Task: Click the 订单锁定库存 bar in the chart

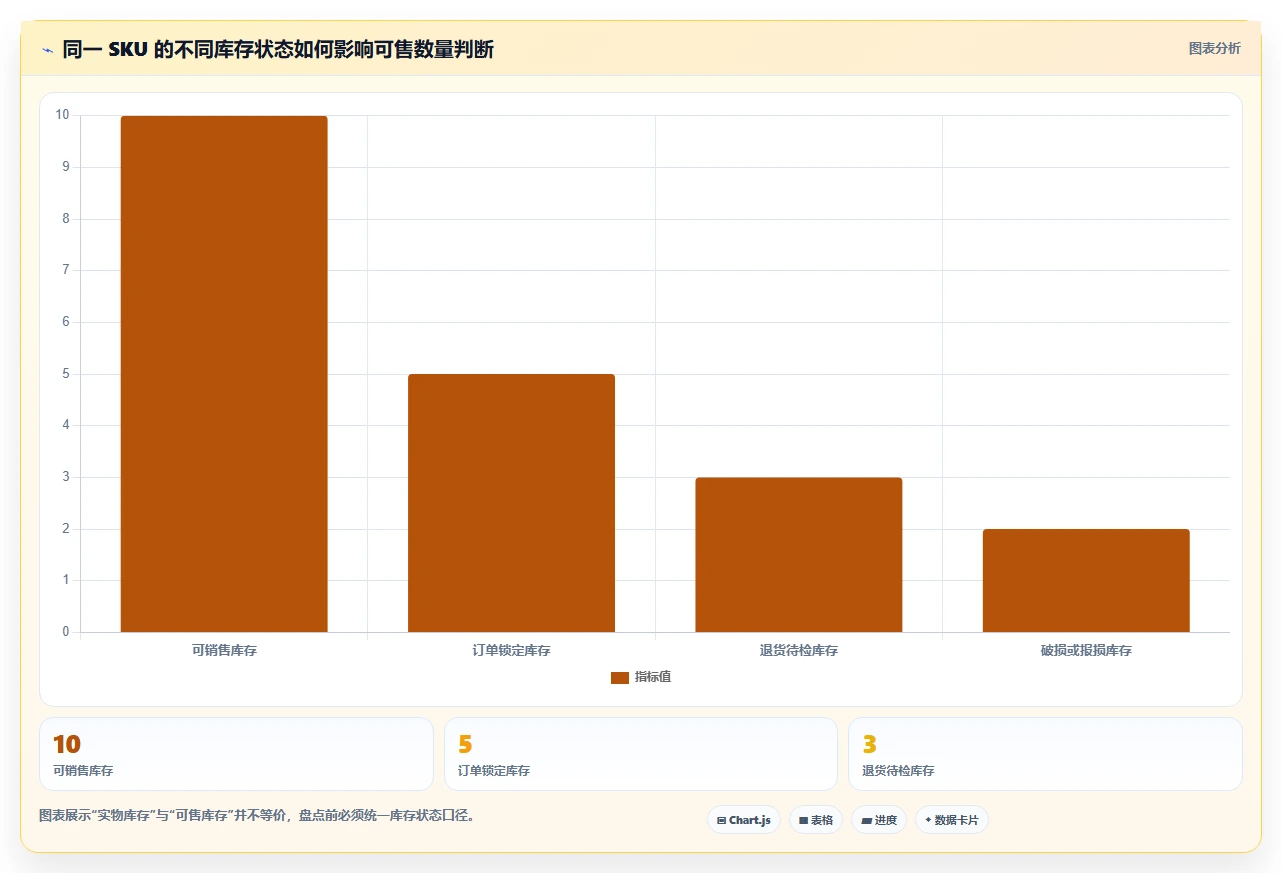Action: point(511,503)
